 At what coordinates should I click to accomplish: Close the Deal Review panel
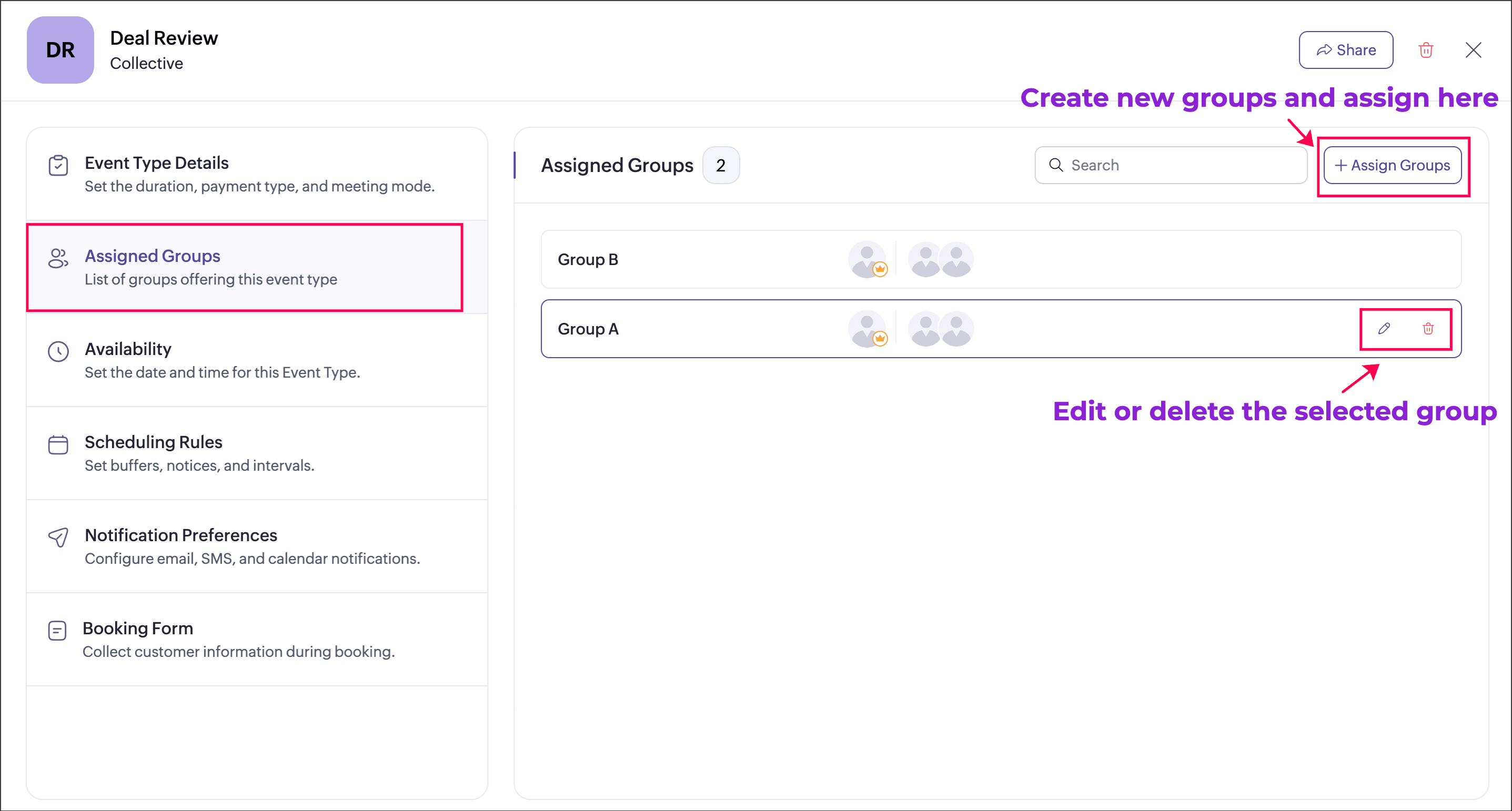tap(1473, 50)
